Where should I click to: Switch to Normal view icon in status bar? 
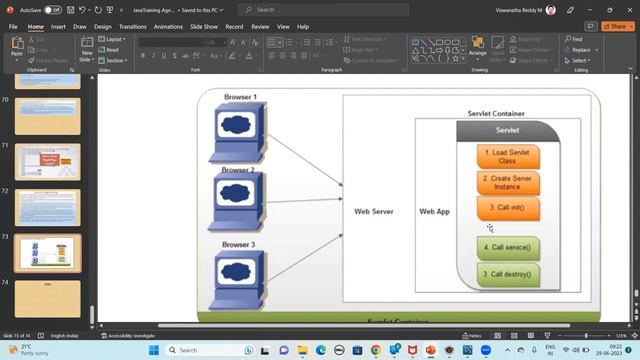click(x=498, y=336)
